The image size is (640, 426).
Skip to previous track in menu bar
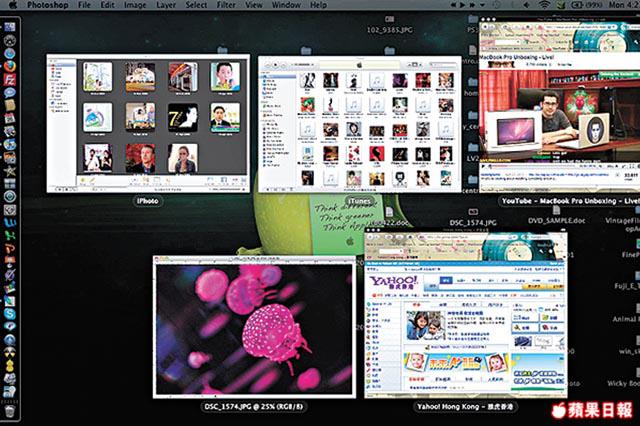click(453, 5)
